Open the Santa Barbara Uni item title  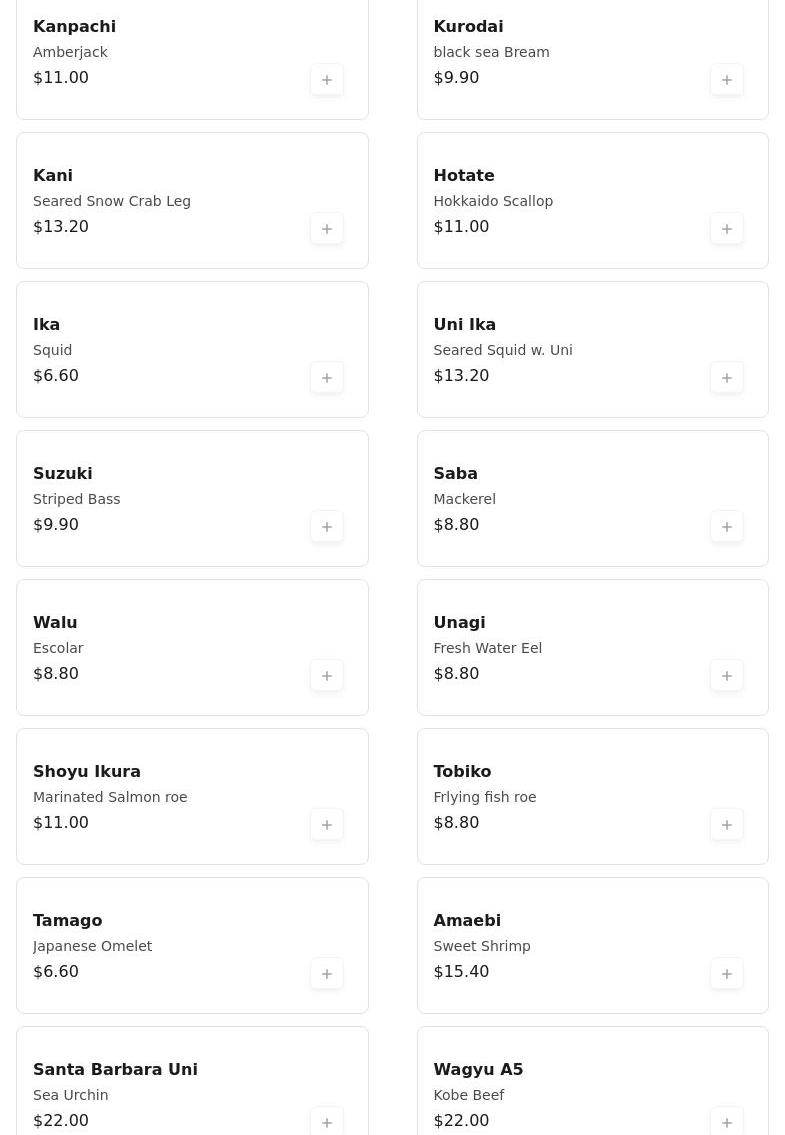(x=115, y=1069)
